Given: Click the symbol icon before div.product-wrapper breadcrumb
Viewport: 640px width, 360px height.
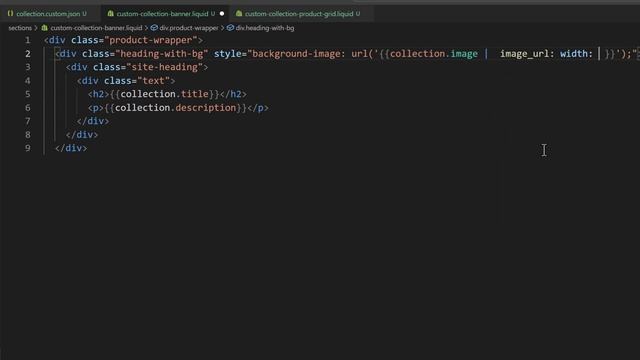Looking at the screenshot, I should 154,28.
